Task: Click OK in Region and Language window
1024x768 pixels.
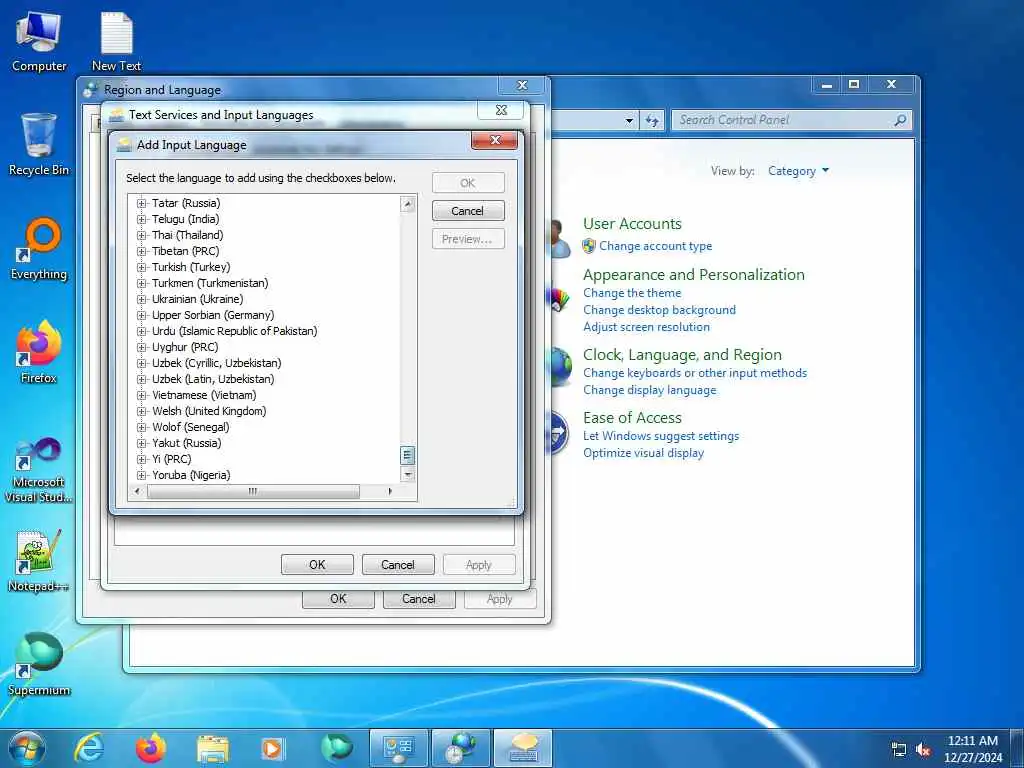Action: [x=338, y=599]
